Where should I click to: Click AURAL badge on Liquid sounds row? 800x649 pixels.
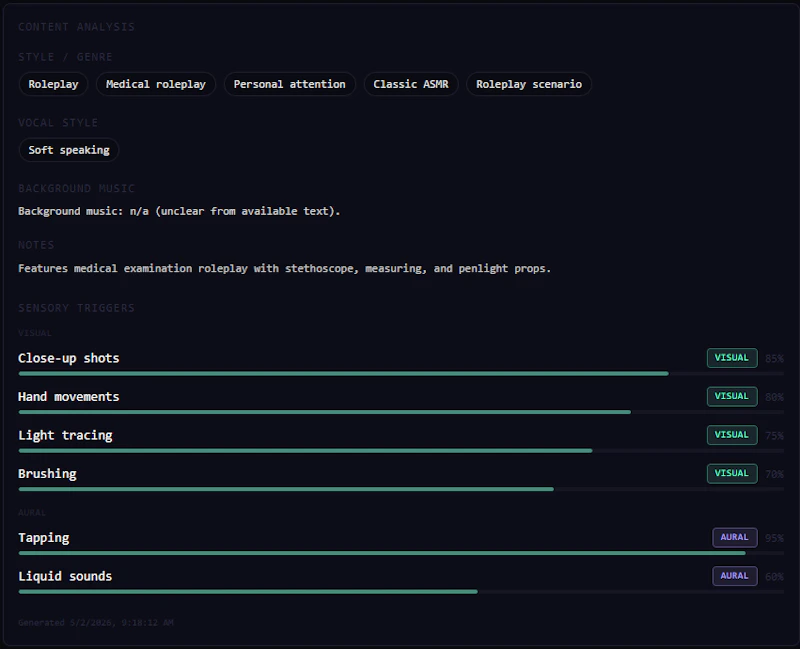point(735,576)
